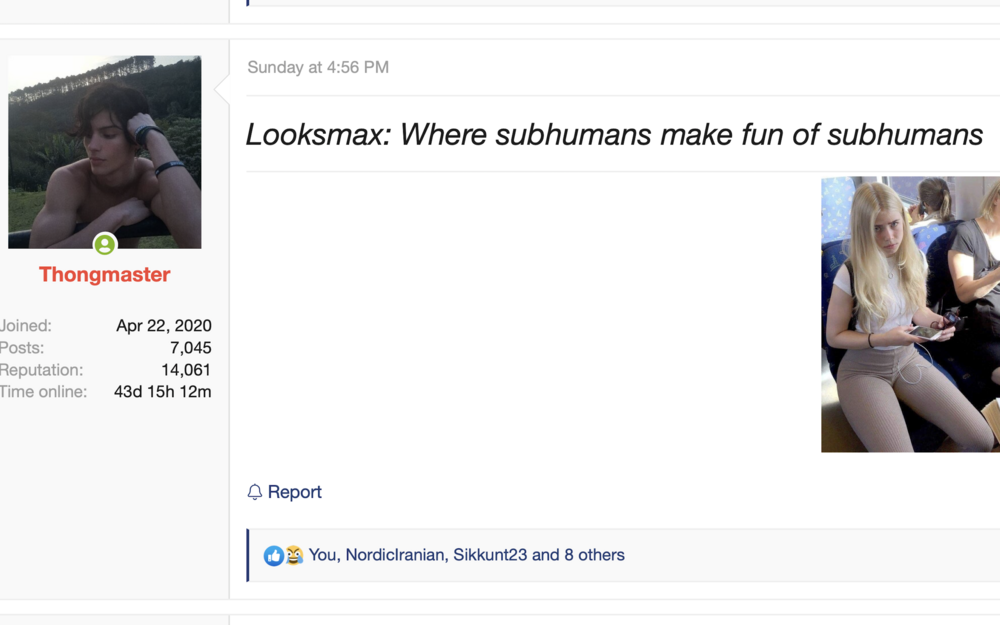Click the bell icon beside Report
Image resolution: width=1000 pixels, height=625 pixels.
tap(255, 492)
